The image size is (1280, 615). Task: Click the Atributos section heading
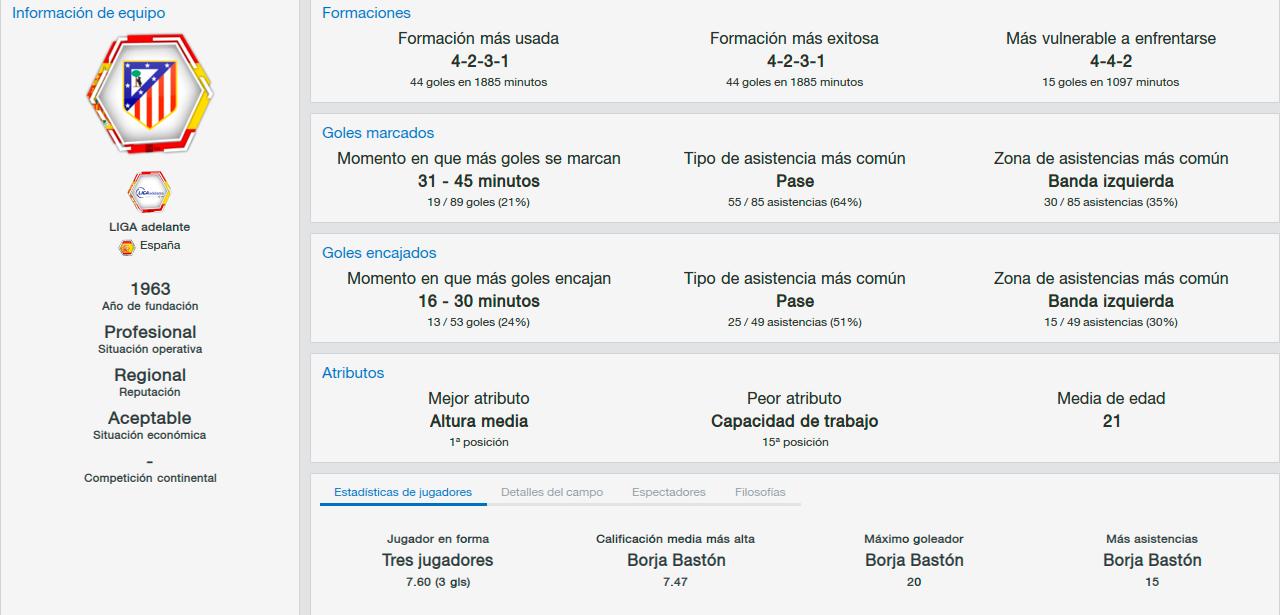(x=353, y=373)
